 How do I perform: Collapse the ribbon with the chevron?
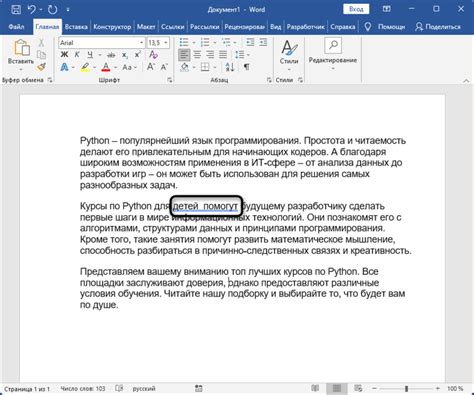coord(466,81)
